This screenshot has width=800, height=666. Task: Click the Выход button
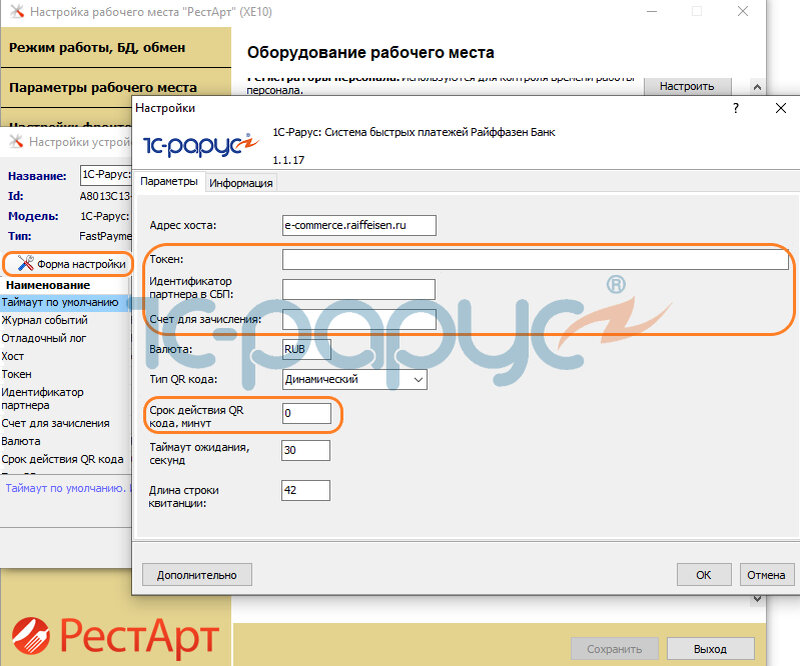pyautogui.click(x=710, y=649)
